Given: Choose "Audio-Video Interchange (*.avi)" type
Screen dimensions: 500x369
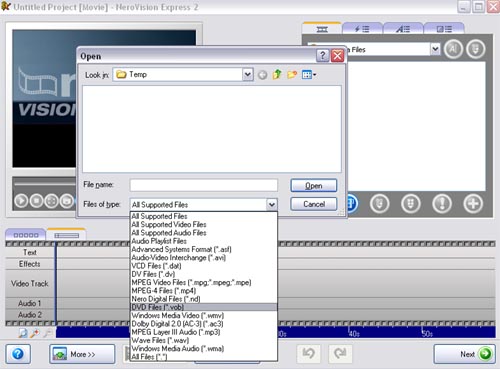Looking at the screenshot, I should (x=204, y=258).
